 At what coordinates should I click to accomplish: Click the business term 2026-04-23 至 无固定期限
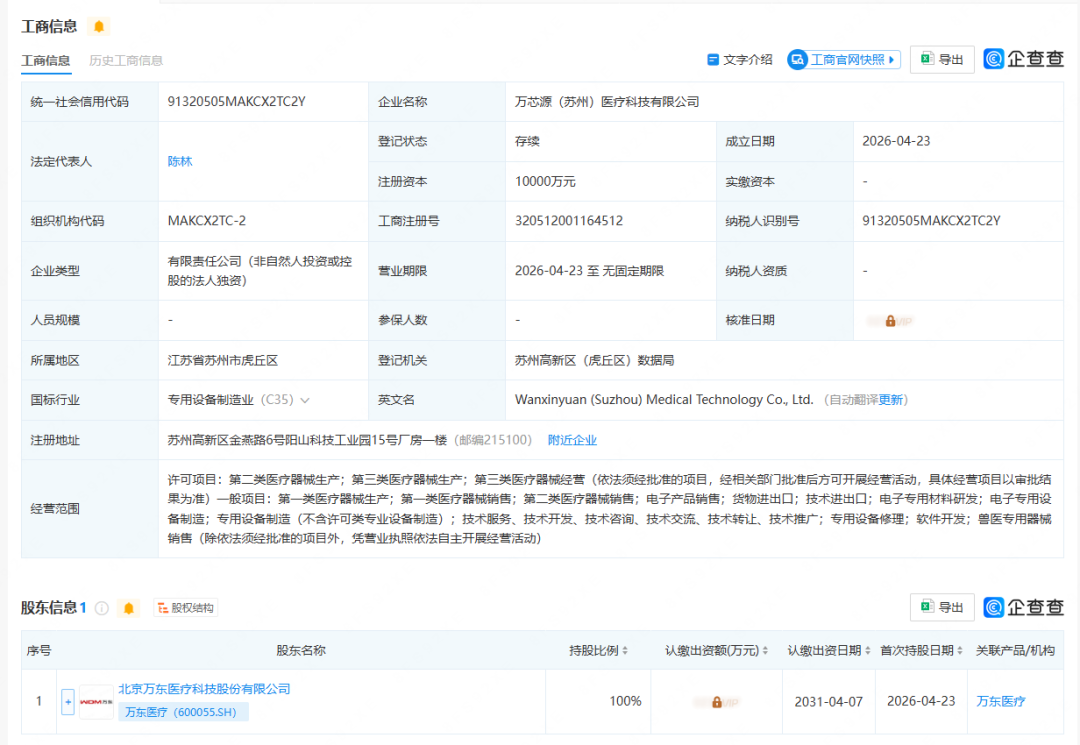589,271
